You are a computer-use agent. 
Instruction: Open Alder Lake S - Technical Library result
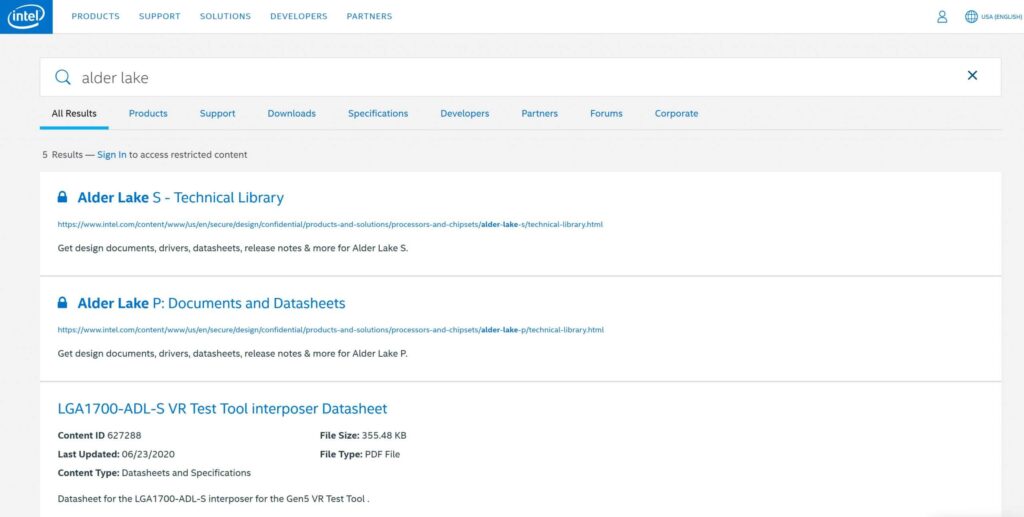[180, 197]
